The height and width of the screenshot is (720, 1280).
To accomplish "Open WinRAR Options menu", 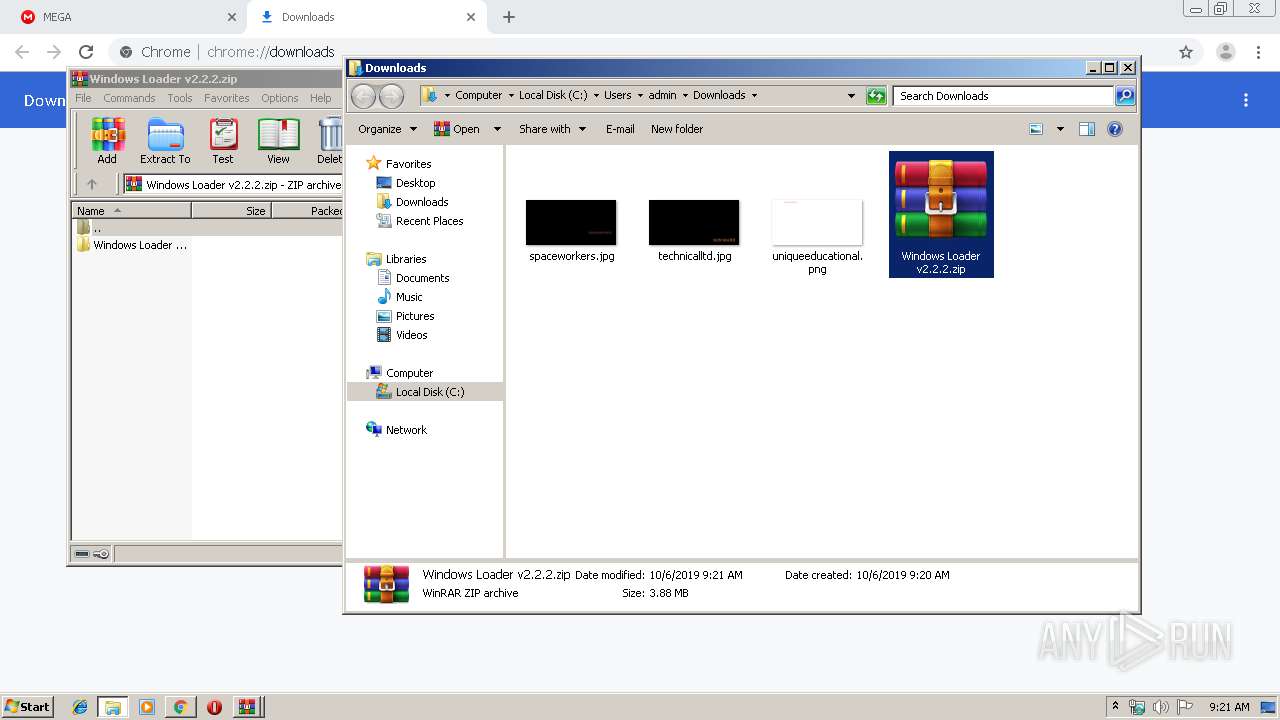I will tap(280, 98).
